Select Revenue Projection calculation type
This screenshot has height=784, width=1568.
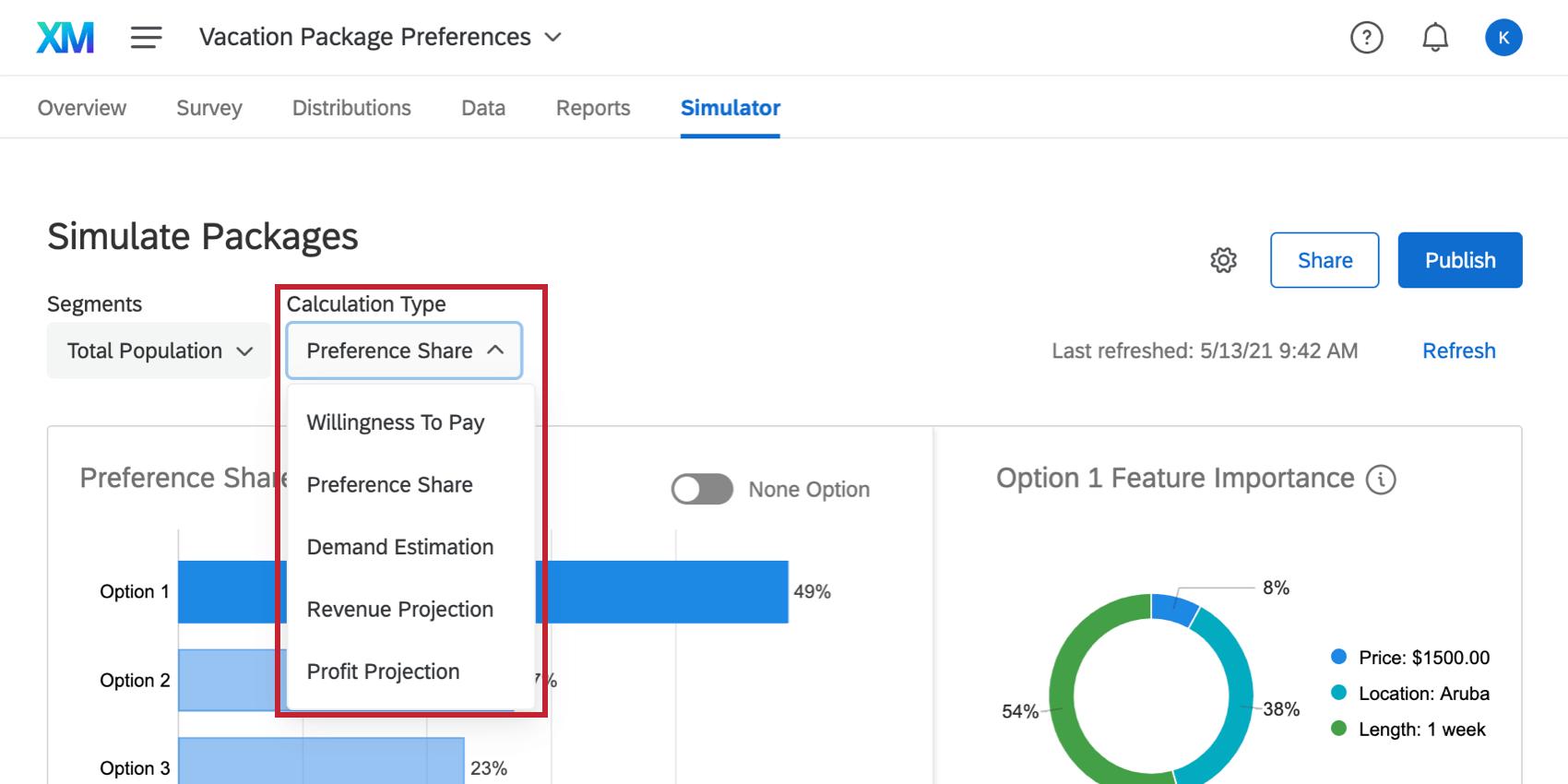[400, 610]
